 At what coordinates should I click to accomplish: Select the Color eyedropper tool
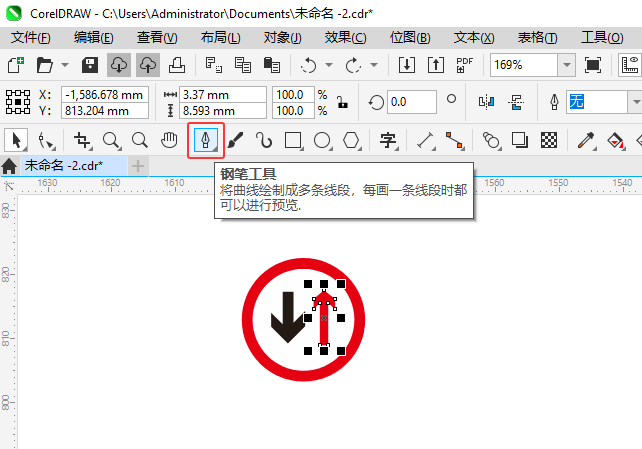586,141
